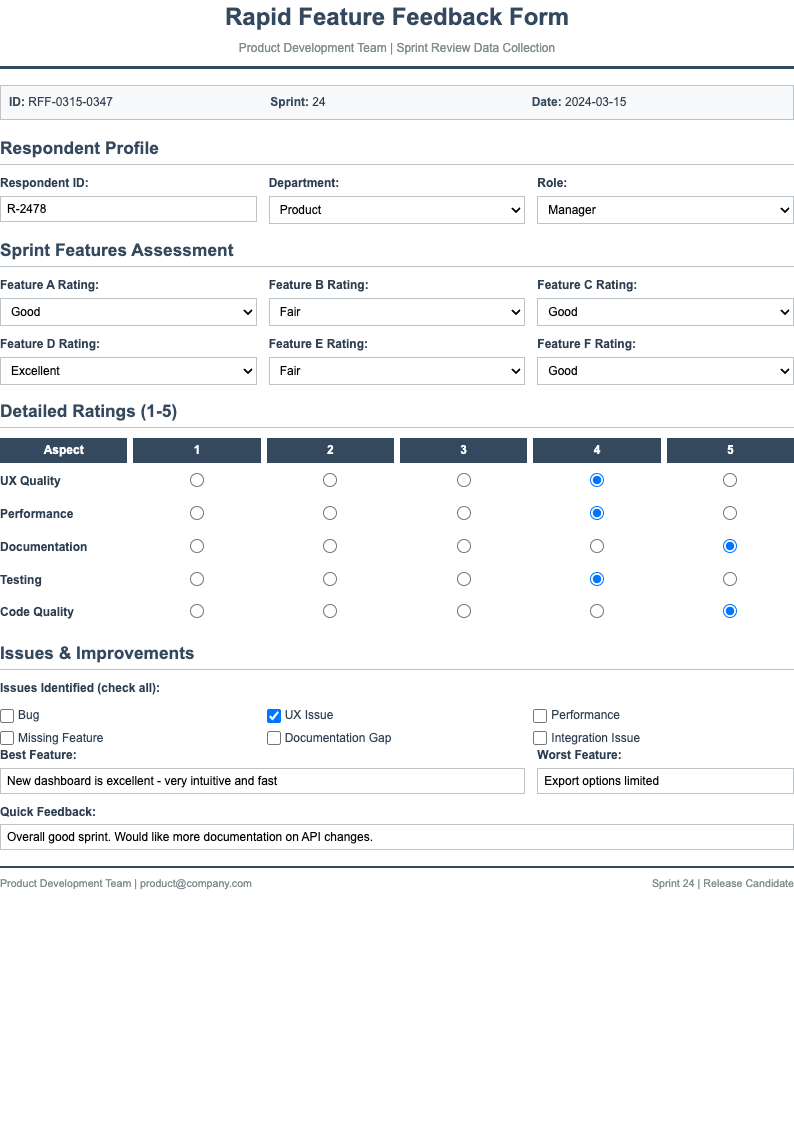
Task: Click inside the Quick Feedback text field
Action: click(396, 837)
